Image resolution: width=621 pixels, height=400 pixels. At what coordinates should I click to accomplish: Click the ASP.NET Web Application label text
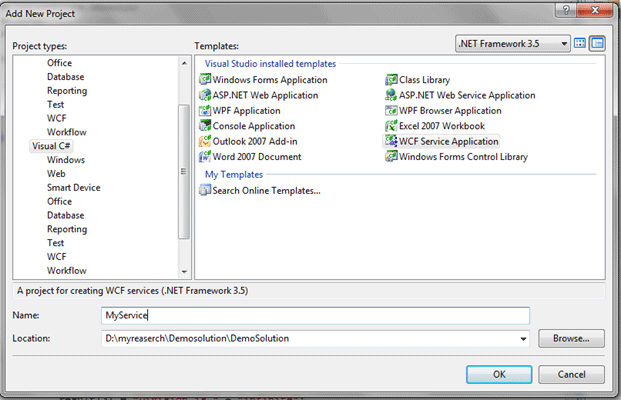(265, 95)
